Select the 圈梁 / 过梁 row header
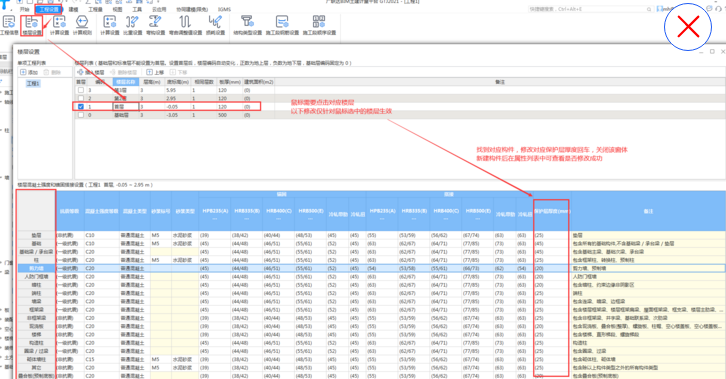Image resolution: width=726 pixels, height=379 pixels. 36,351
